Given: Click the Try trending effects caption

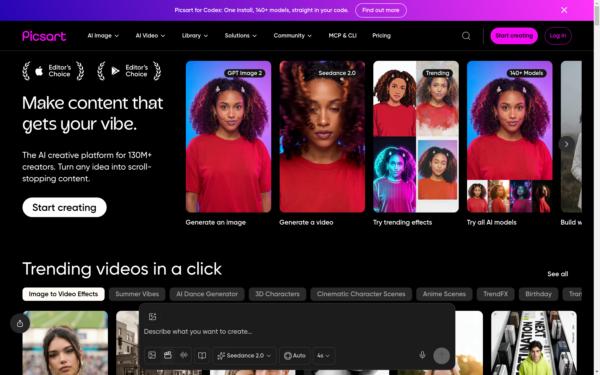Looking at the screenshot, I should 403,222.
